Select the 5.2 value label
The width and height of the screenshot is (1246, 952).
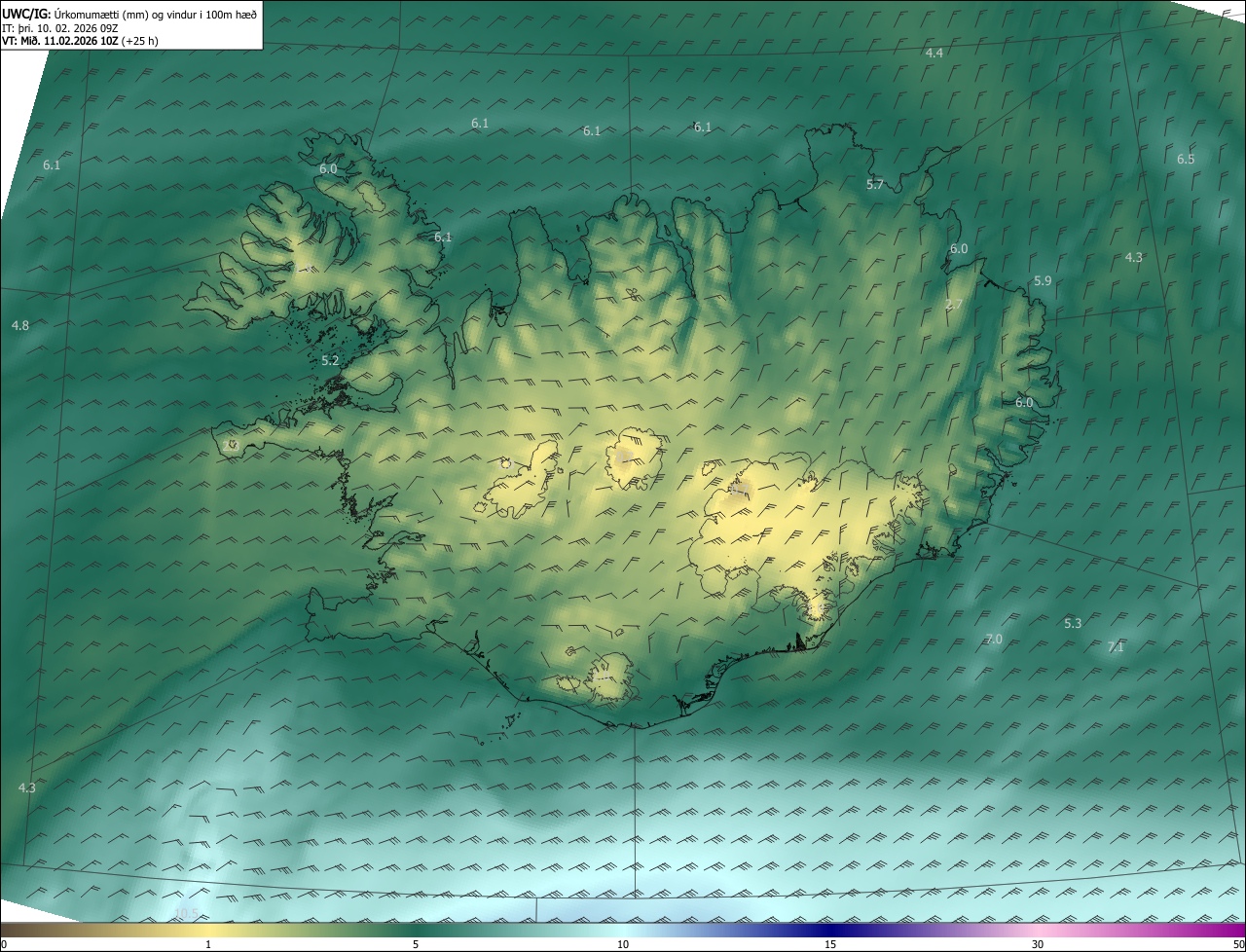pyautogui.click(x=330, y=360)
